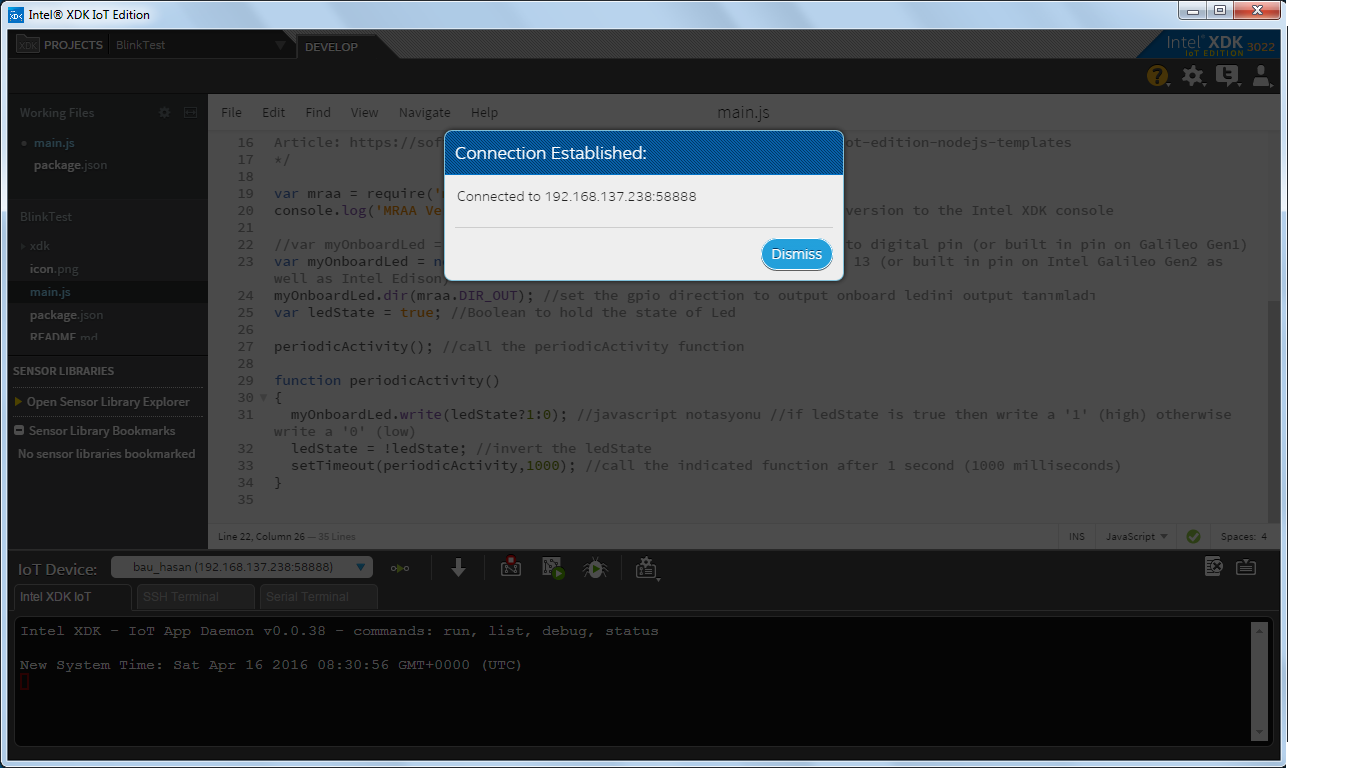
Task: Open the user account icon
Action: point(1261,76)
